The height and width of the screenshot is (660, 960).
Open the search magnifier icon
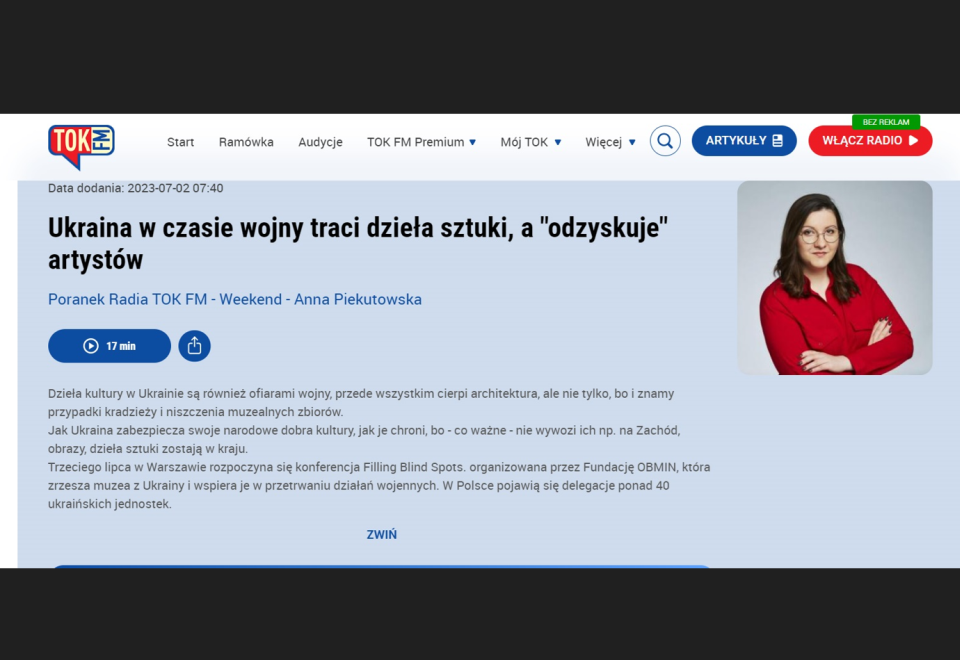click(665, 141)
